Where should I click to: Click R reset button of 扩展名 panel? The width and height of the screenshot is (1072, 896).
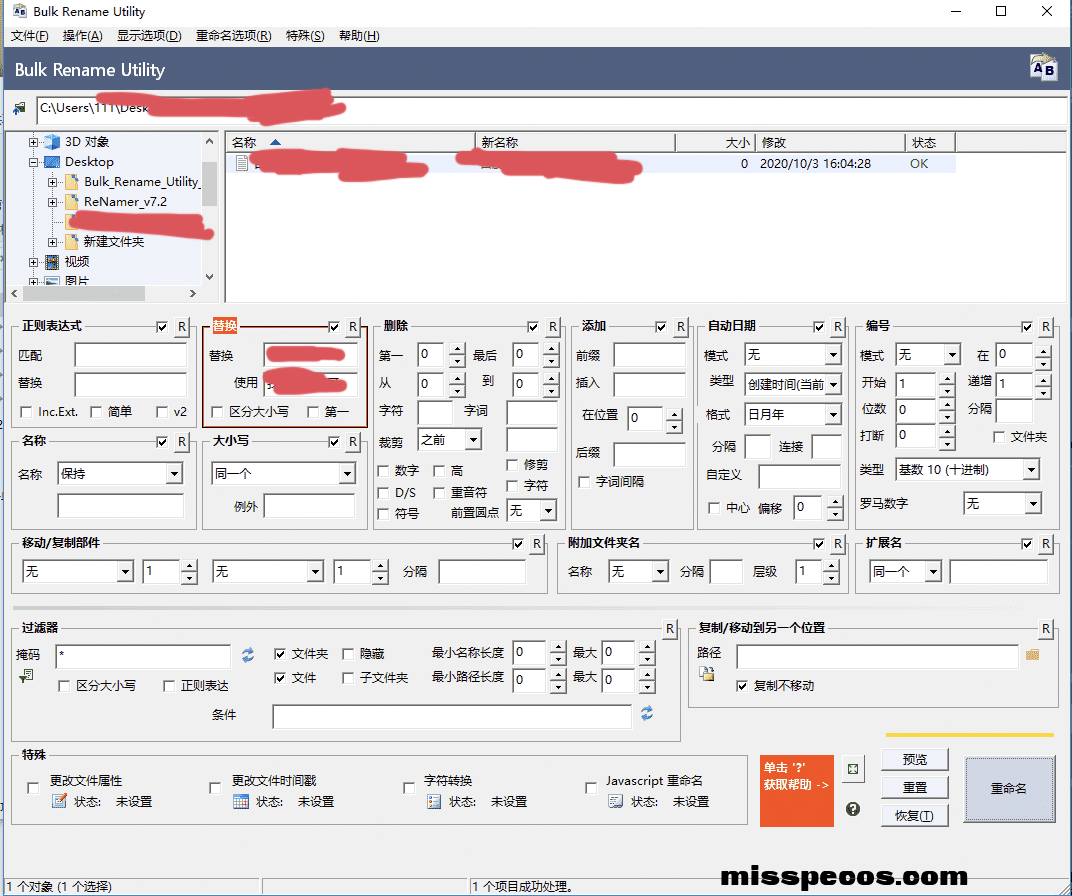point(1045,544)
